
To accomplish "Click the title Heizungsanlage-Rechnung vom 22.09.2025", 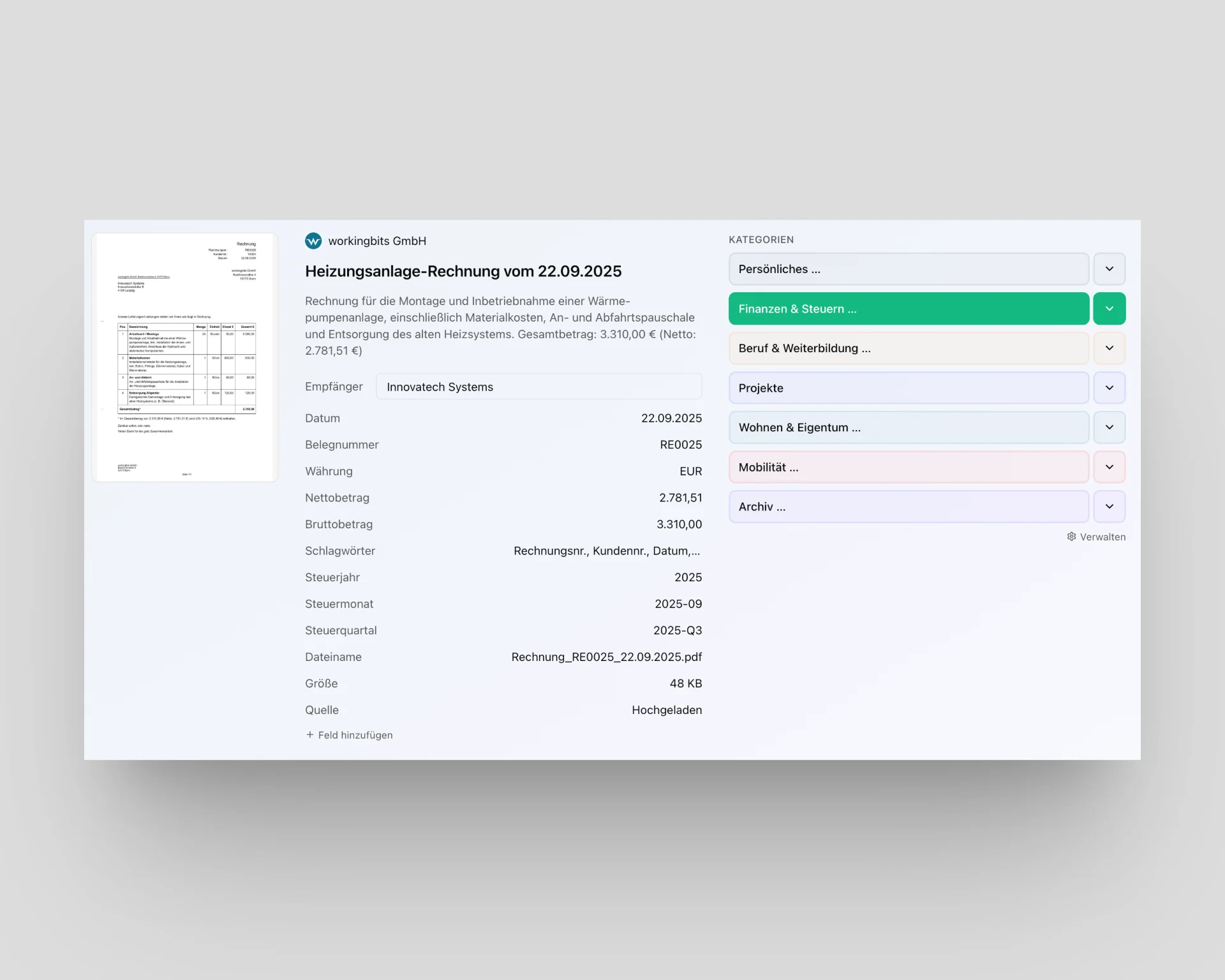I will click(x=463, y=272).
